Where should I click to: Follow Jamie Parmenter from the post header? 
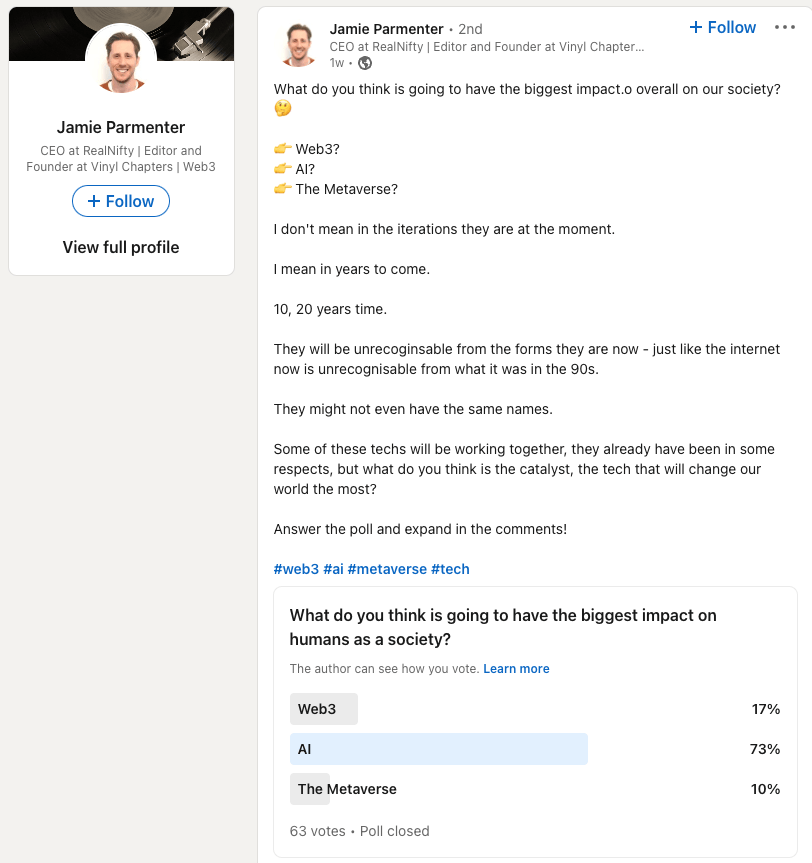pos(723,28)
